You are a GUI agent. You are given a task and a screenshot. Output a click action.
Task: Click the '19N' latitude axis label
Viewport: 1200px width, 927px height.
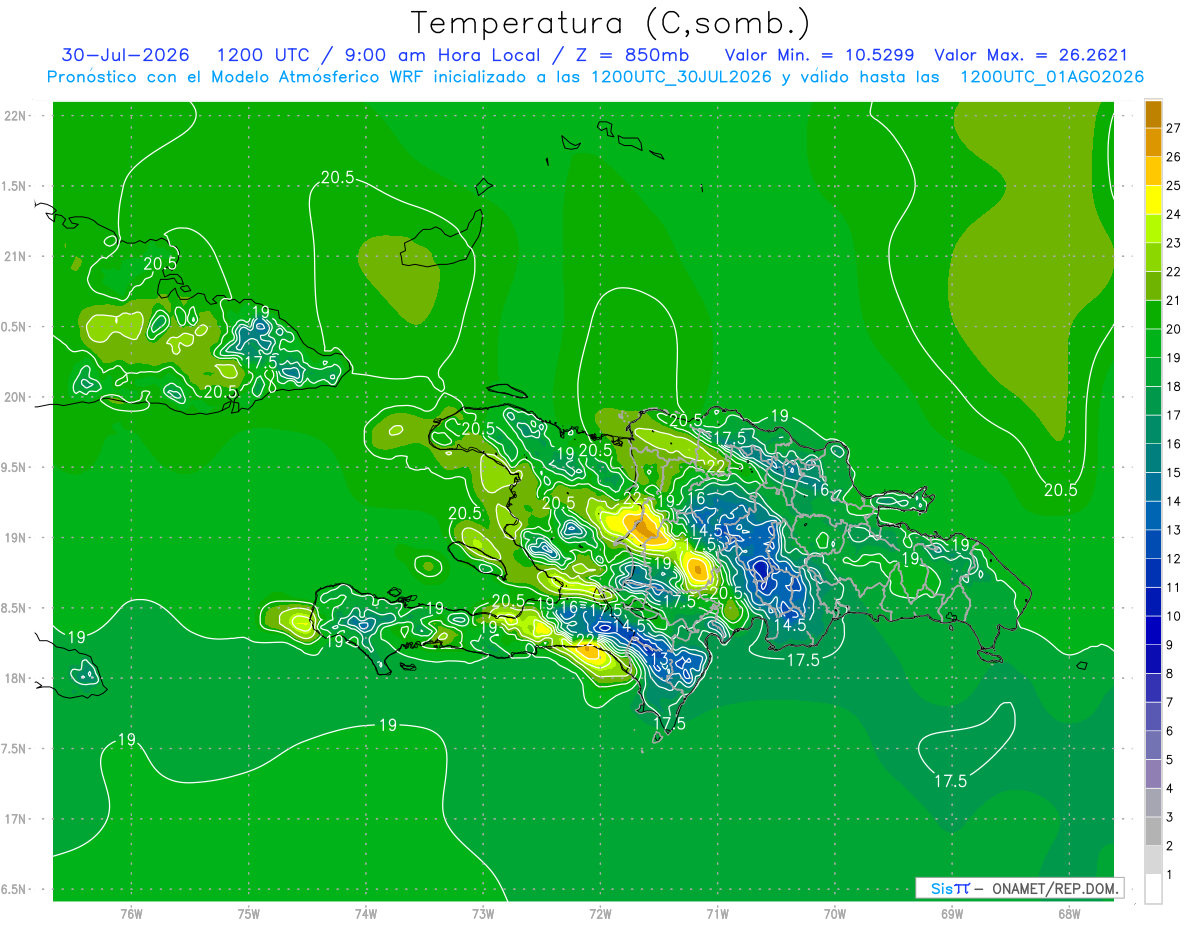(16, 538)
